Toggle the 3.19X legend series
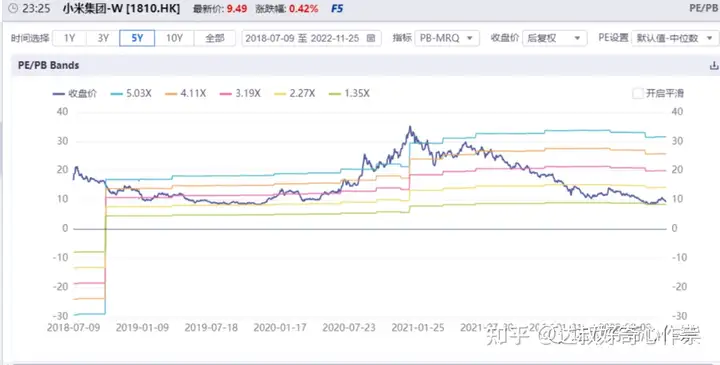This screenshot has height=365, width=720. pos(240,93)
